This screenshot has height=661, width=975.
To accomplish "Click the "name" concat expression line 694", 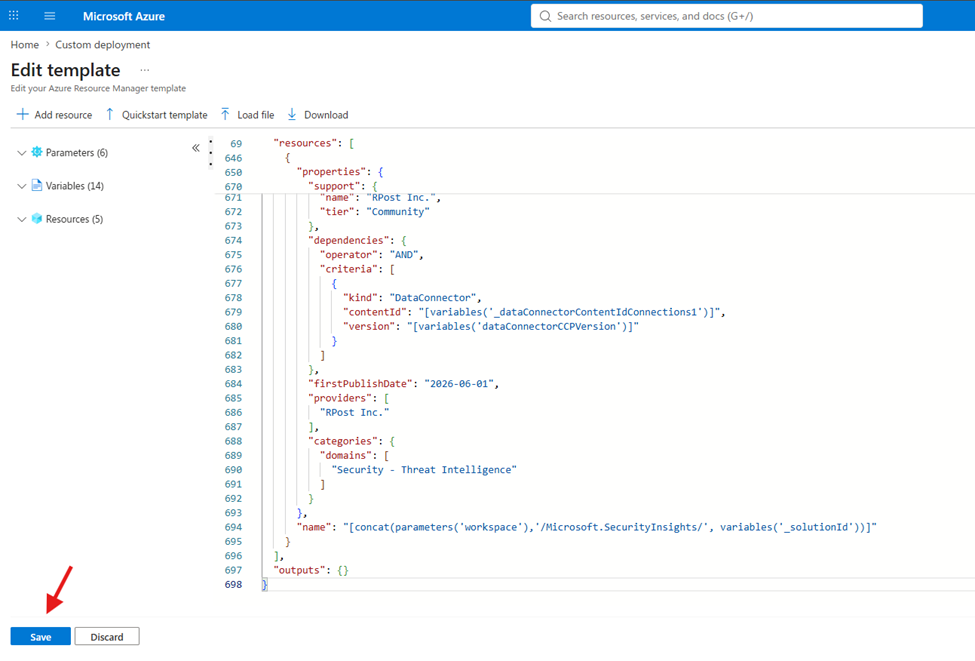I will pyautogui.click(x=586, y=527).
